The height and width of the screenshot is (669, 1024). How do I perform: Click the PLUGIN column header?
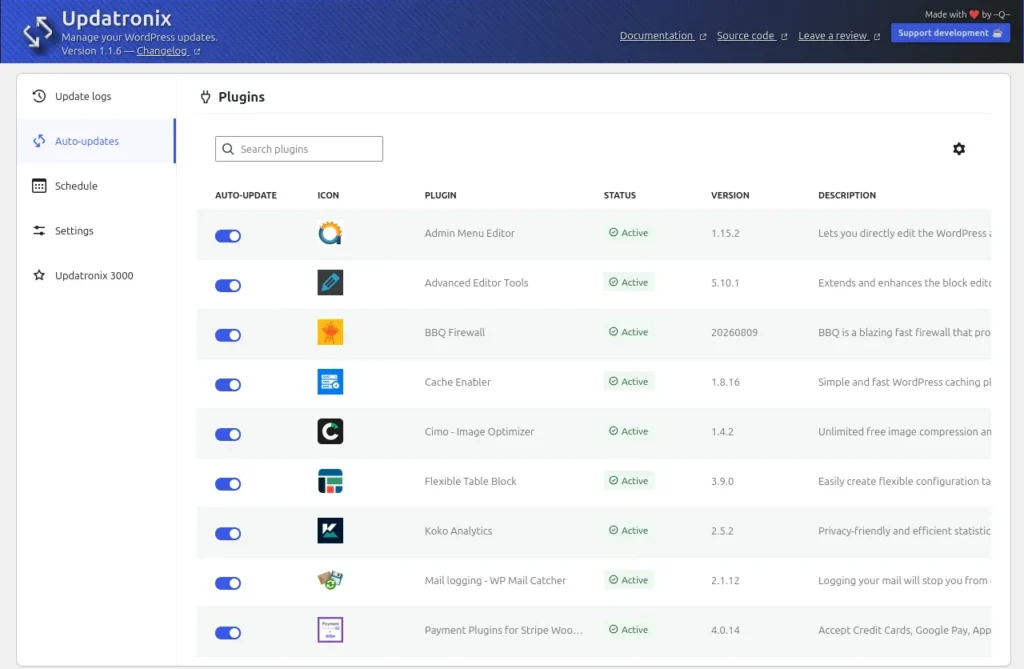click(x=440, y=195)
